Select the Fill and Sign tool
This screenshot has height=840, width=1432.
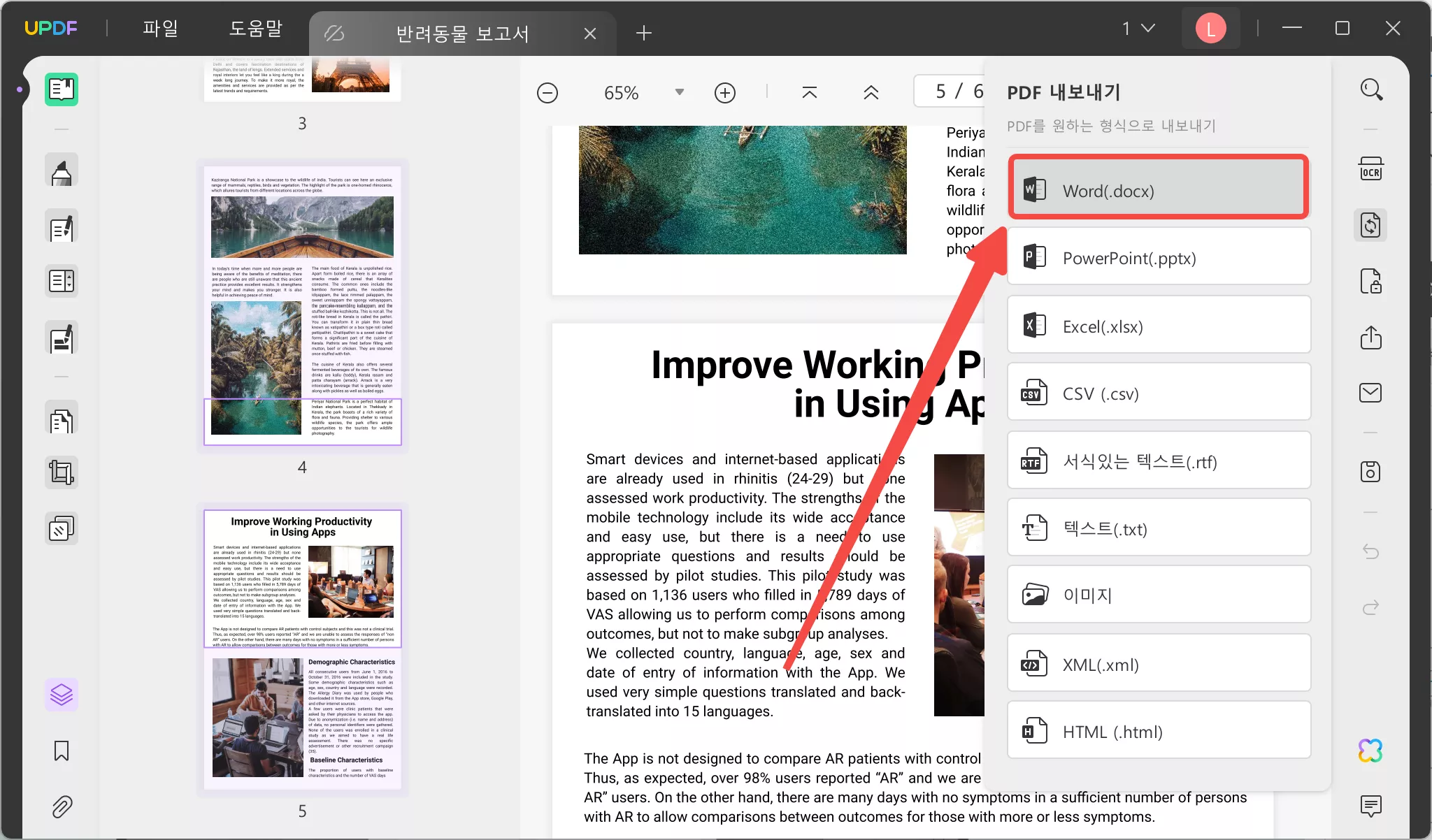[x=62, y=338]
